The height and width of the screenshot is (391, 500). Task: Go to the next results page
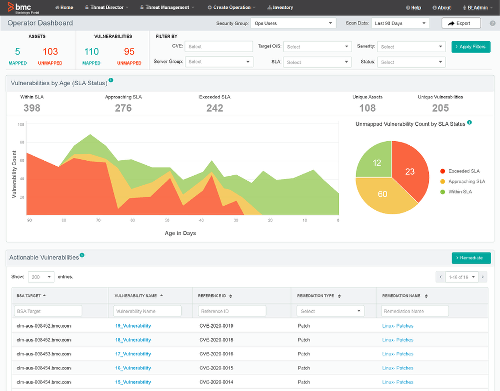tap(483, 277)
